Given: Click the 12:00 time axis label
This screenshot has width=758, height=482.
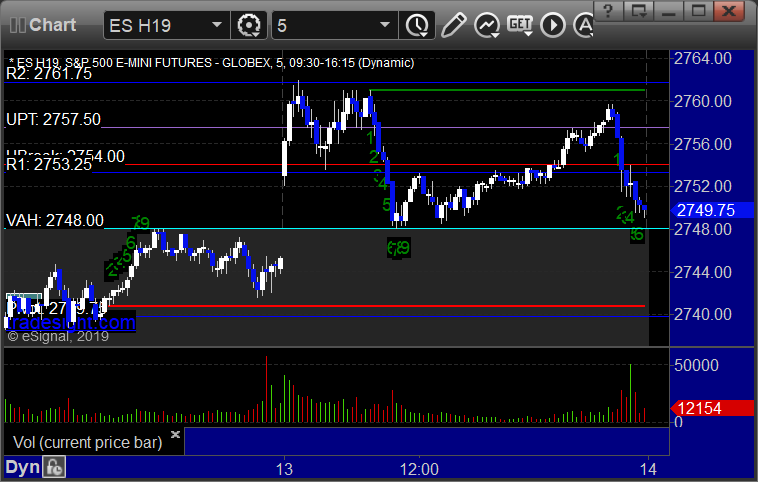Looking at the screenshot, I should coord(419,469).
